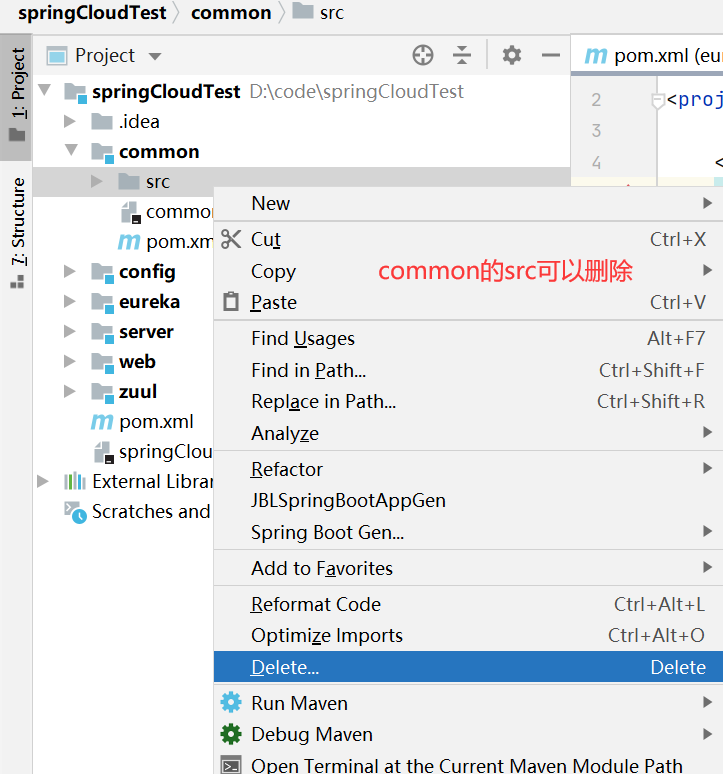The height and width of the screenshot is (774, 723).
Task: Click the Run Maven gear icon
Action: [x=230, y=702]
